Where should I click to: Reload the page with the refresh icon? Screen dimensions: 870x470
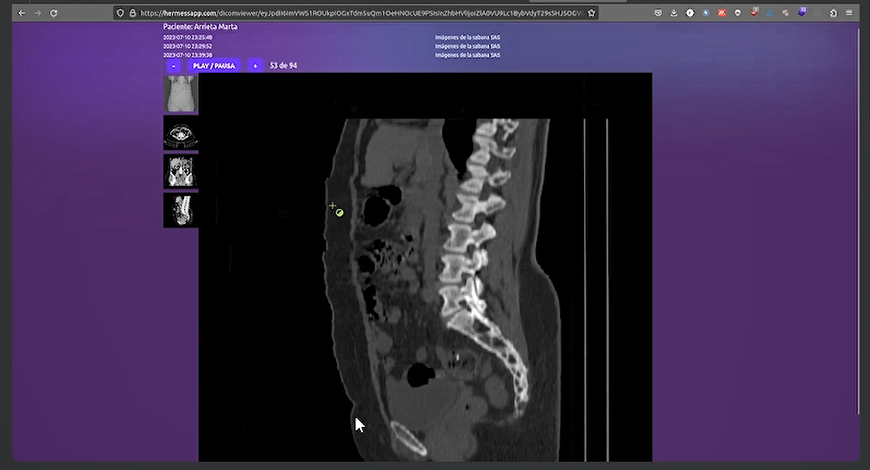(53, 13)
